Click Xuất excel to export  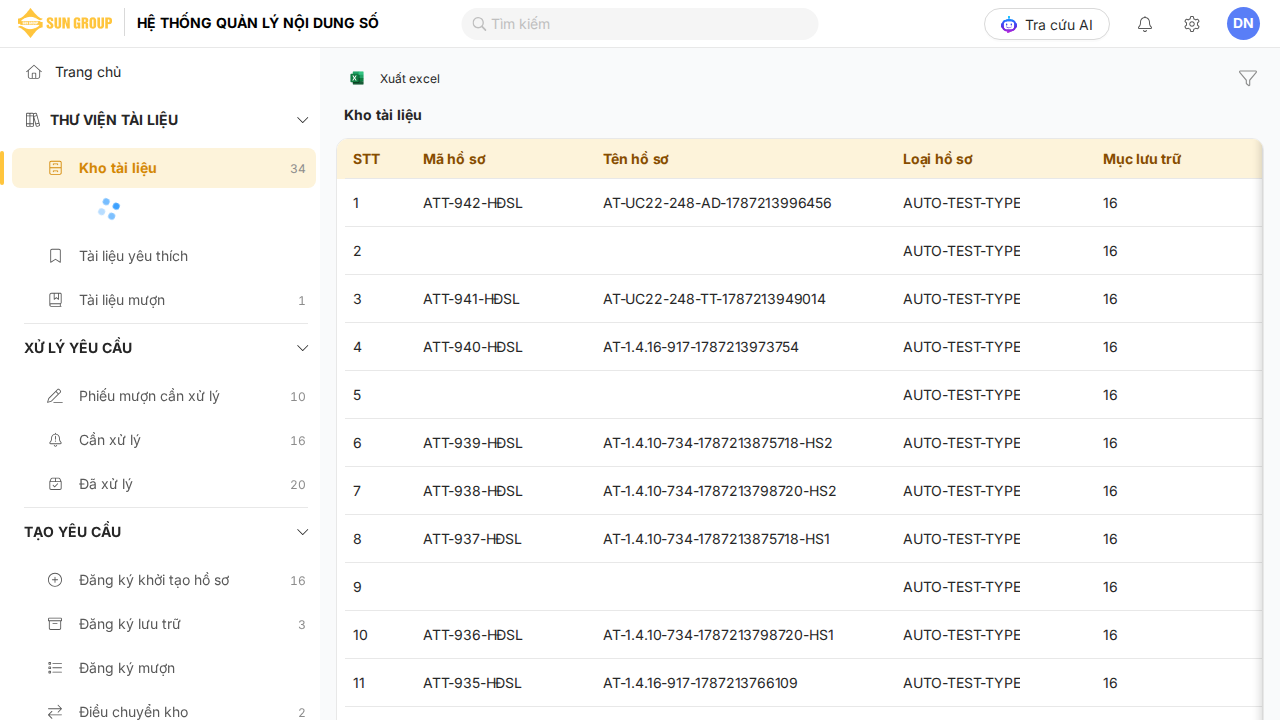410,79
